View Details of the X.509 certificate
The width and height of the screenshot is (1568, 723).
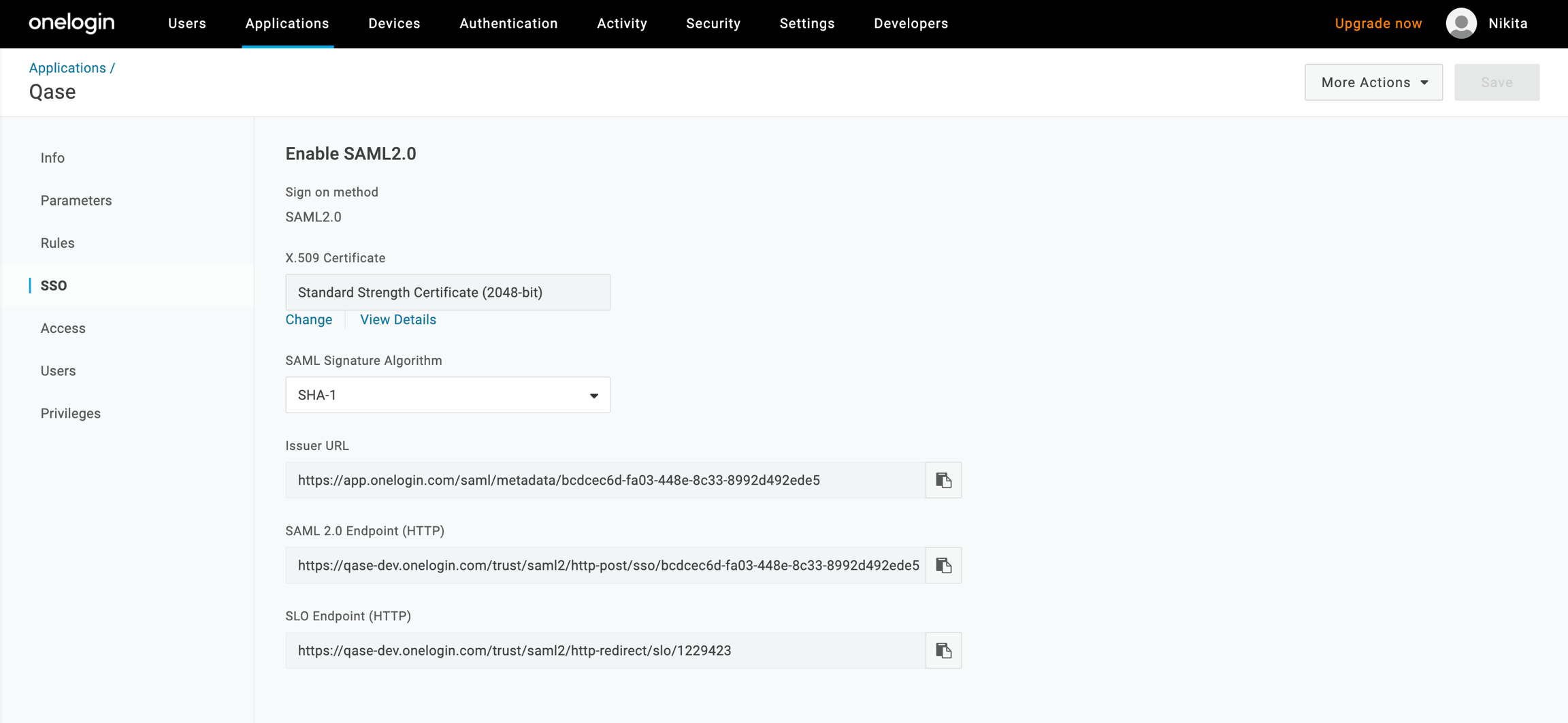pyautogui.click(x=397, y=319)
